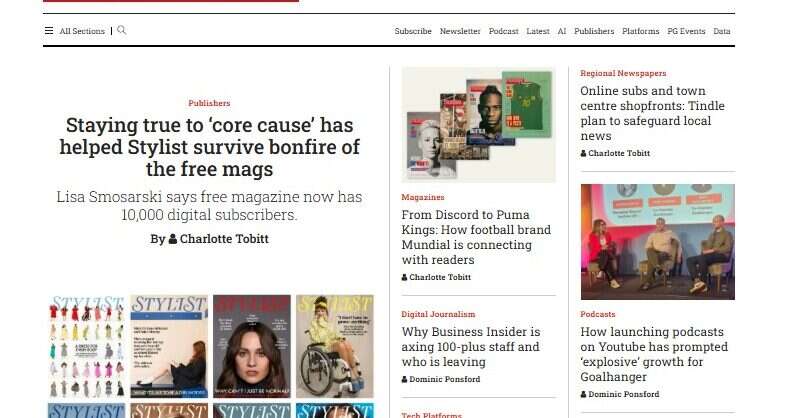Open the Newsletter nav item
The image size is (796, 418).
coord(460,31)
